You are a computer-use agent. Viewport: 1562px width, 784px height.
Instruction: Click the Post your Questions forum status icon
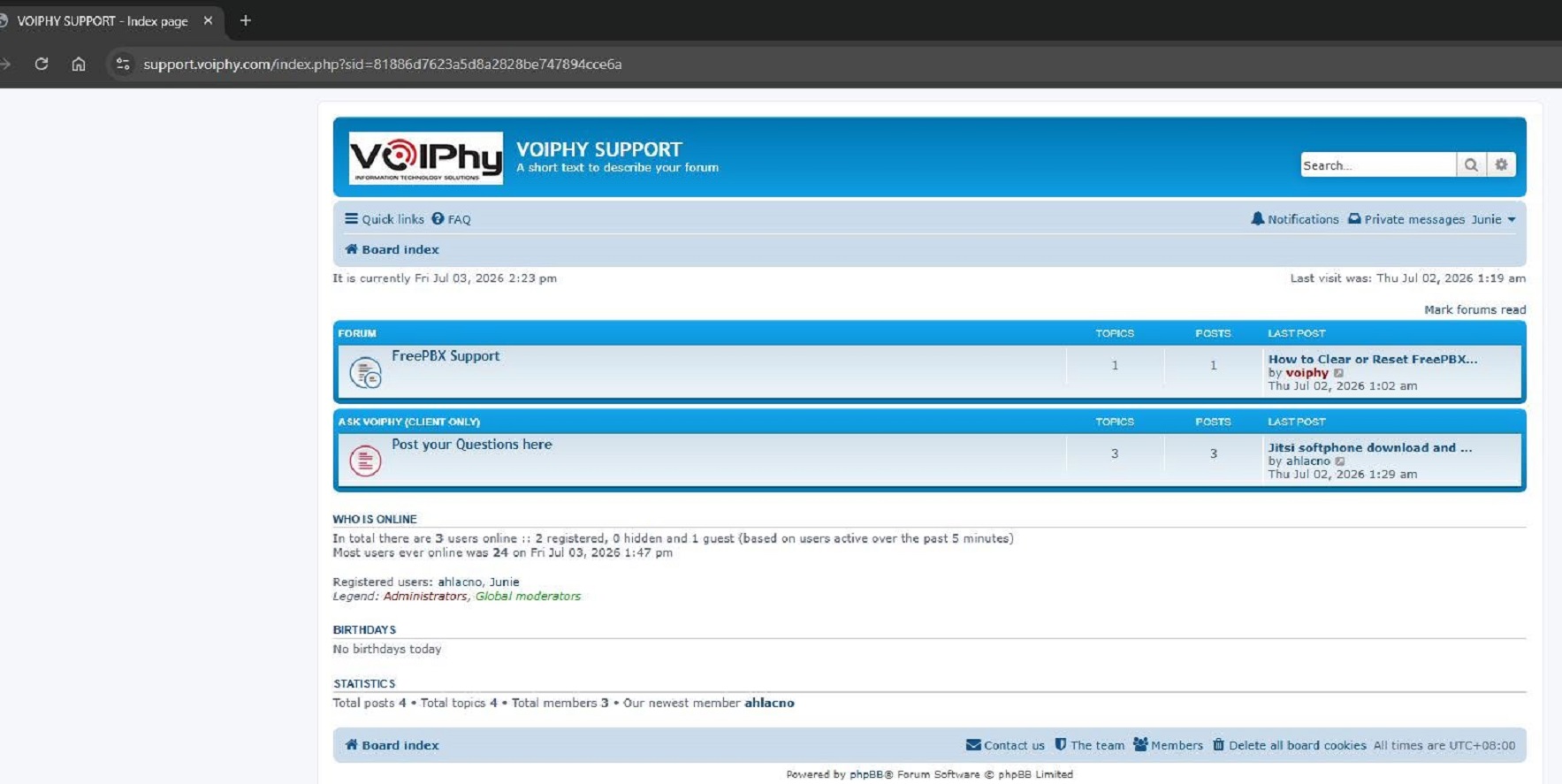(365, 461)
